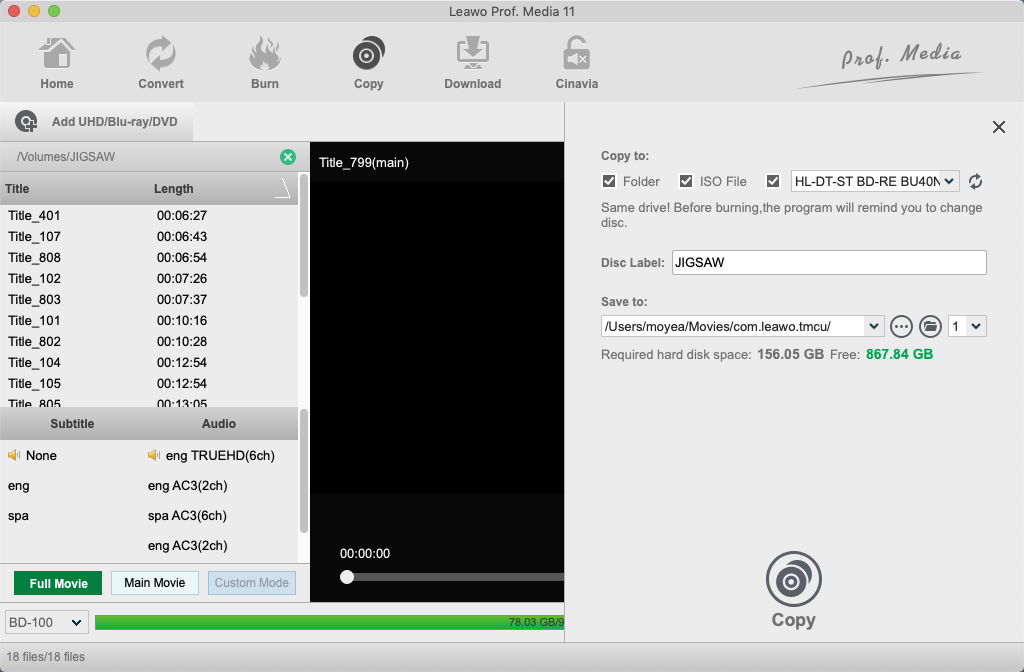Uncheck the Folder checkbox
Screen dimensions: 1024x672
(609, 181)
